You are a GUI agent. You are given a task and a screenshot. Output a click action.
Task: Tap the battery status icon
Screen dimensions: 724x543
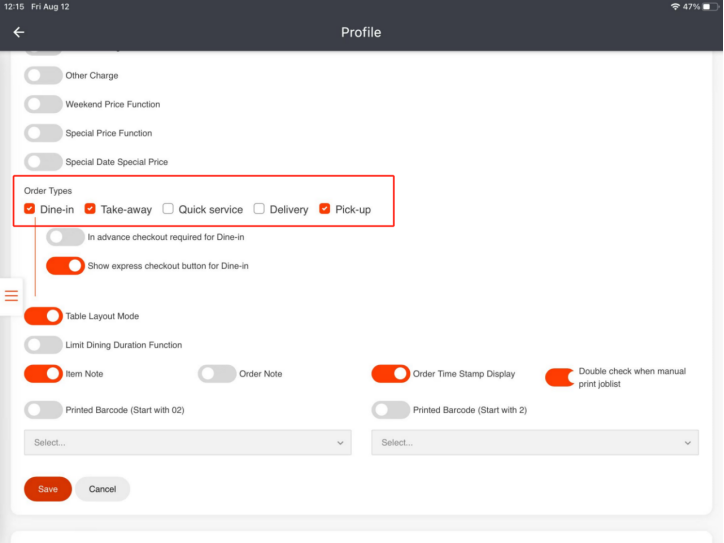point(710,7)
